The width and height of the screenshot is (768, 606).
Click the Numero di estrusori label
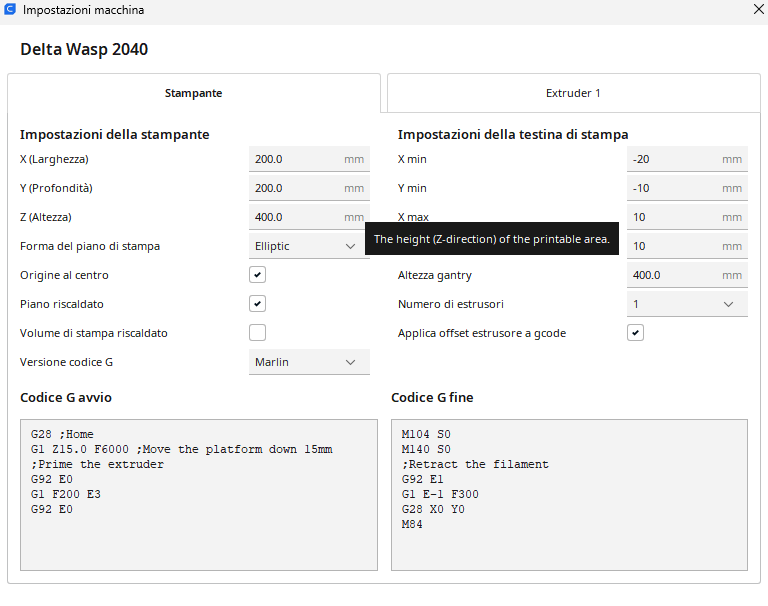451,304
